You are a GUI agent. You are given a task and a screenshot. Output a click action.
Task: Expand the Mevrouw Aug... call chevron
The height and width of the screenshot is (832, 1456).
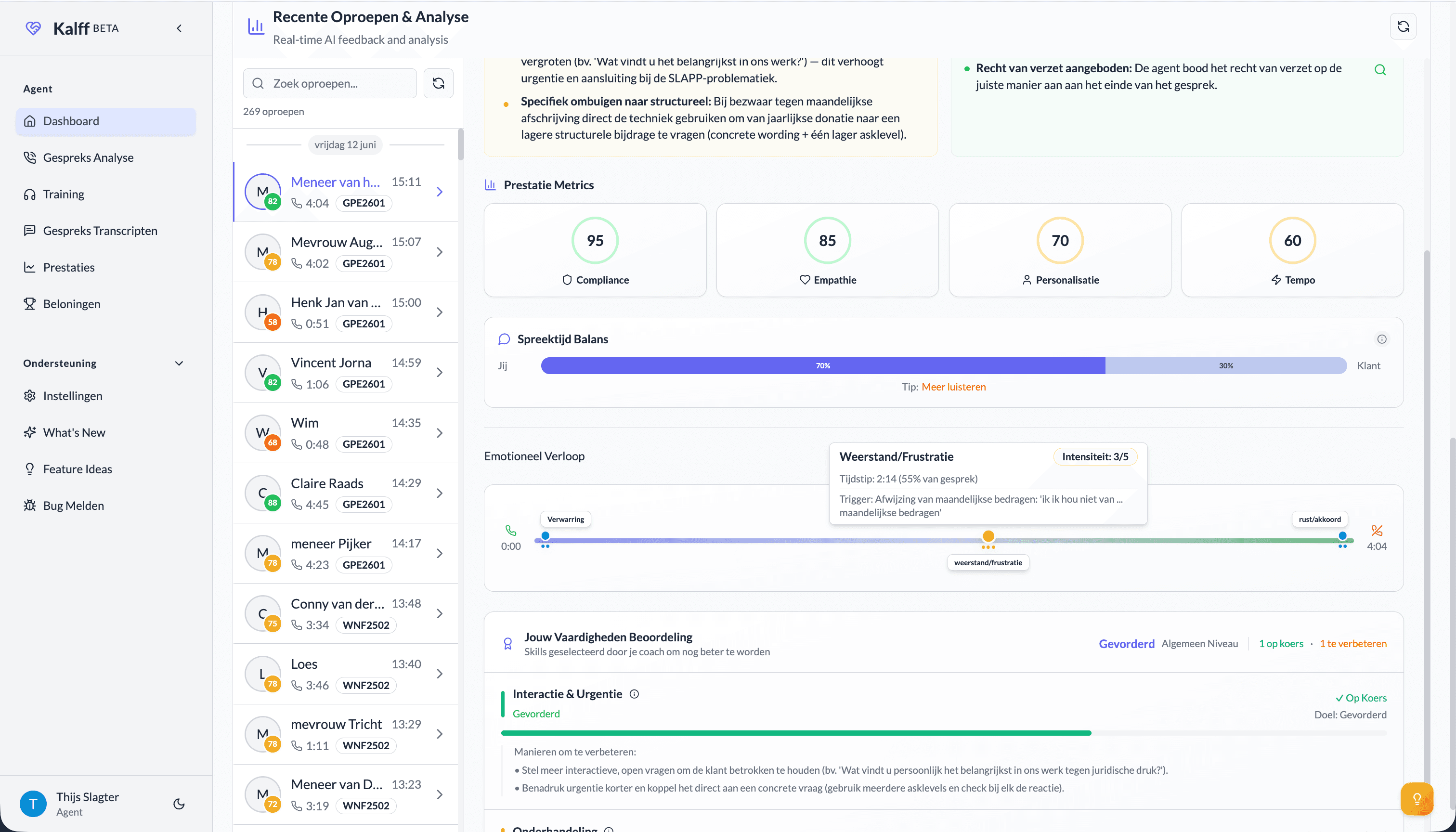440,252
